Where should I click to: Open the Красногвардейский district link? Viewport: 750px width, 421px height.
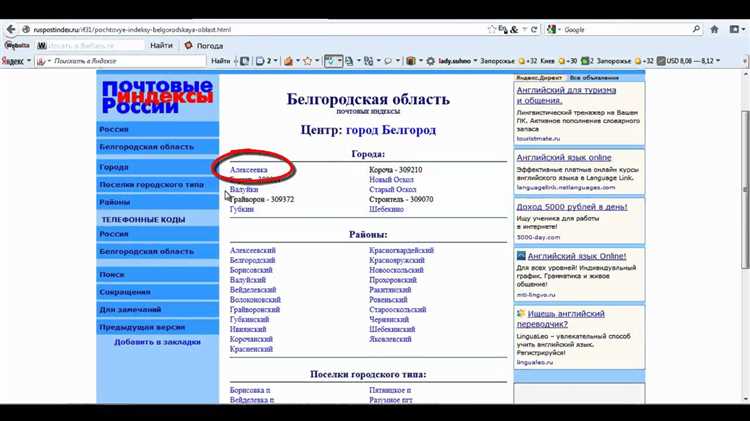(x=401, y=250)
